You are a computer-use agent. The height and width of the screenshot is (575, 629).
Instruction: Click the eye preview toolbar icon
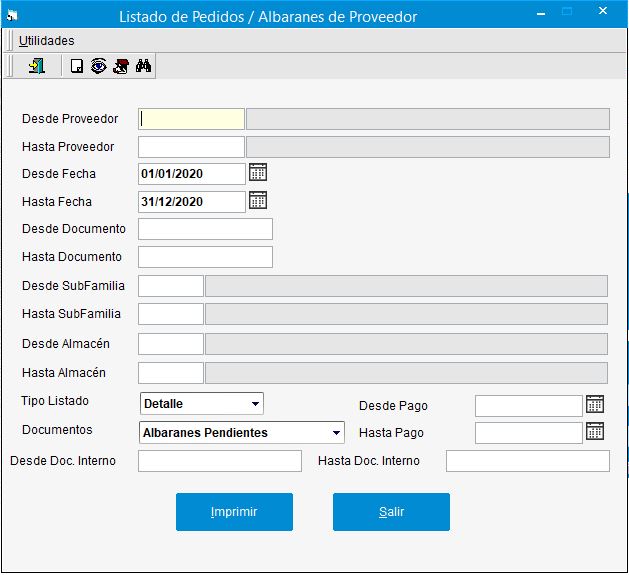point(99,66)
